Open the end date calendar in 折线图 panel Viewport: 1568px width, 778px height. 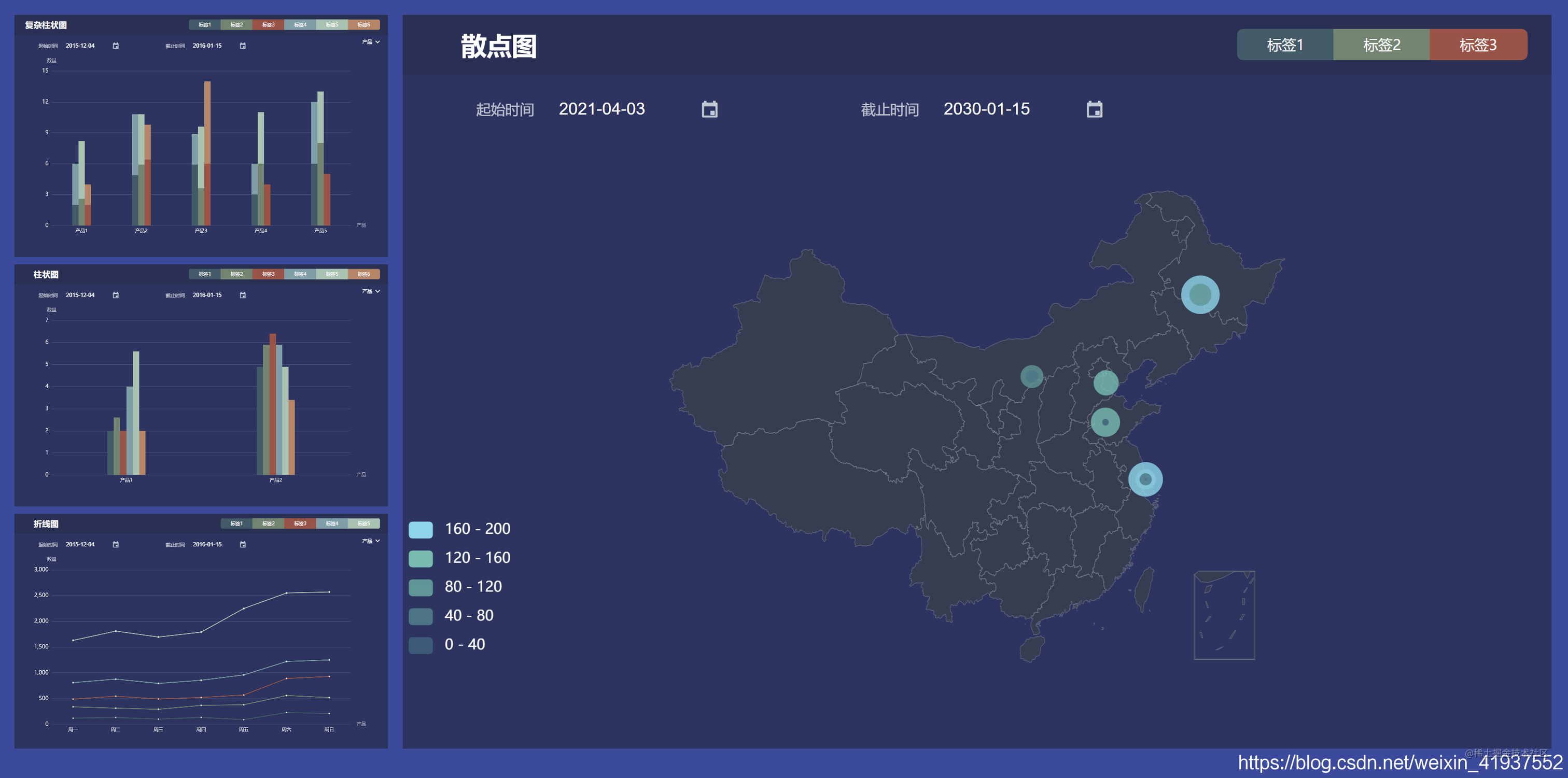(242, 544)
